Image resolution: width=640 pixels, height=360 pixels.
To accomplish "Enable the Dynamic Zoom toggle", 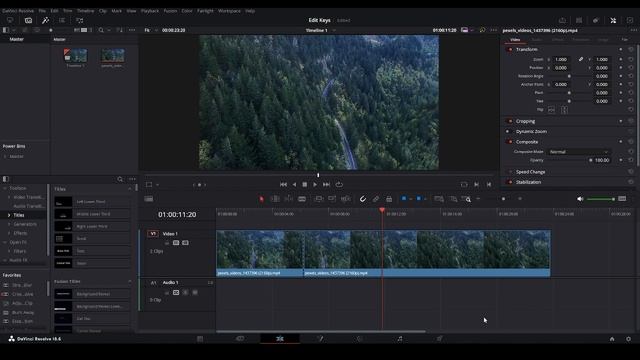I will (508, 131).
